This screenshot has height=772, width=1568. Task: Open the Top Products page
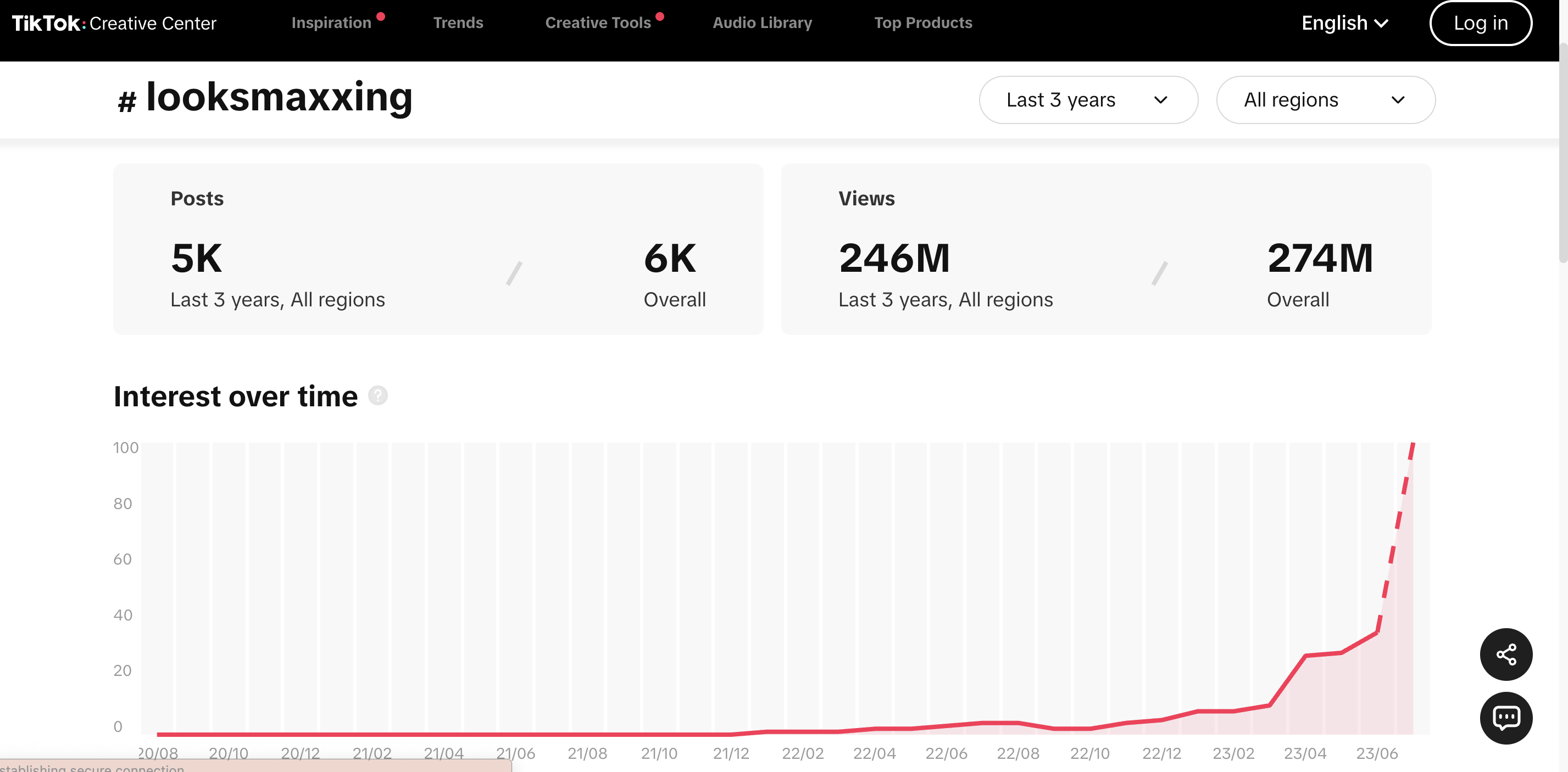click(923, 23)
